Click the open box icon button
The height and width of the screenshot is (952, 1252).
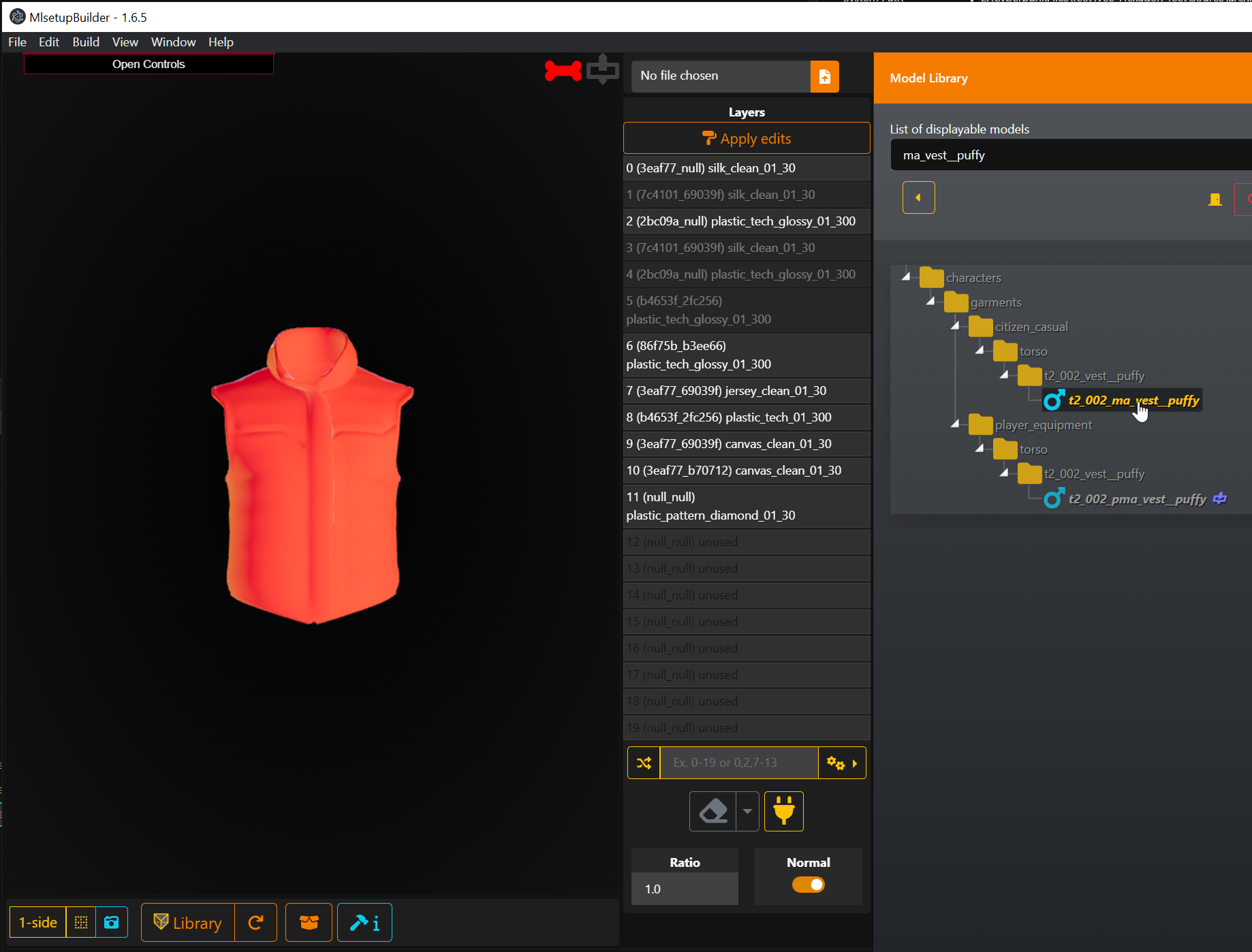tap(309, 923)
